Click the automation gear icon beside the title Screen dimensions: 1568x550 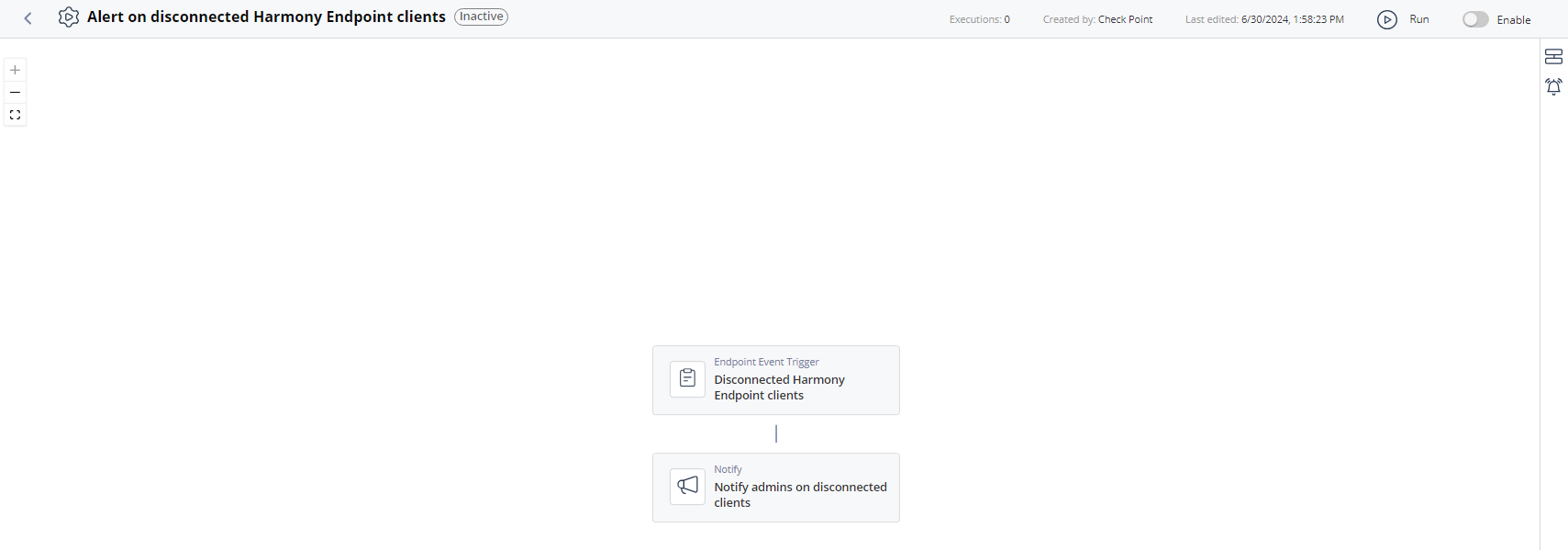[x=69, y=17]
